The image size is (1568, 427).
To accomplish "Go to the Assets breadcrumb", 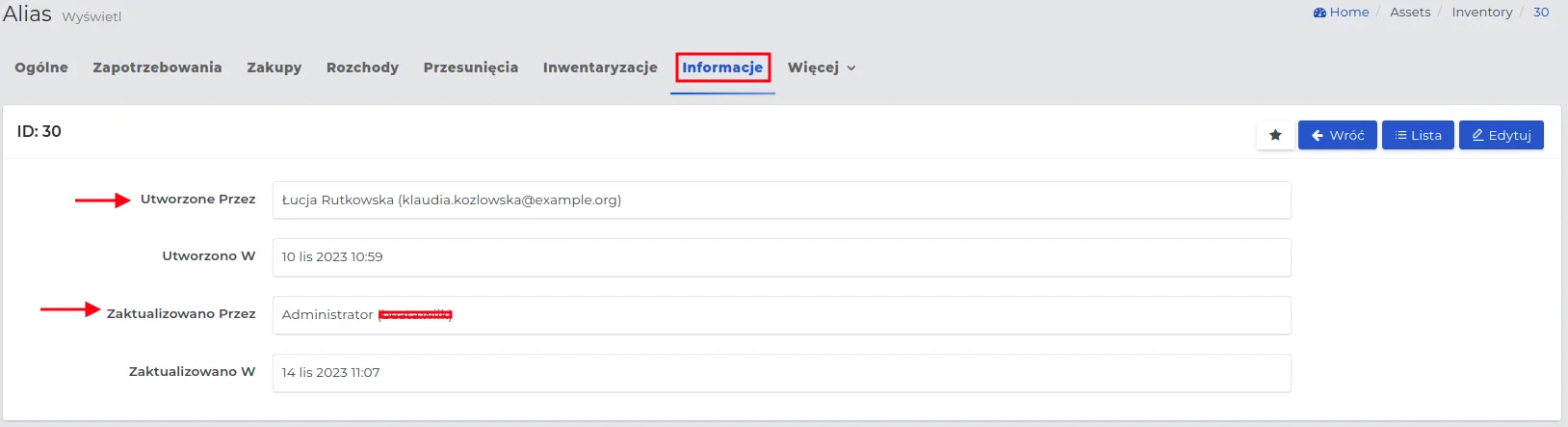I will click(1410, 12).
